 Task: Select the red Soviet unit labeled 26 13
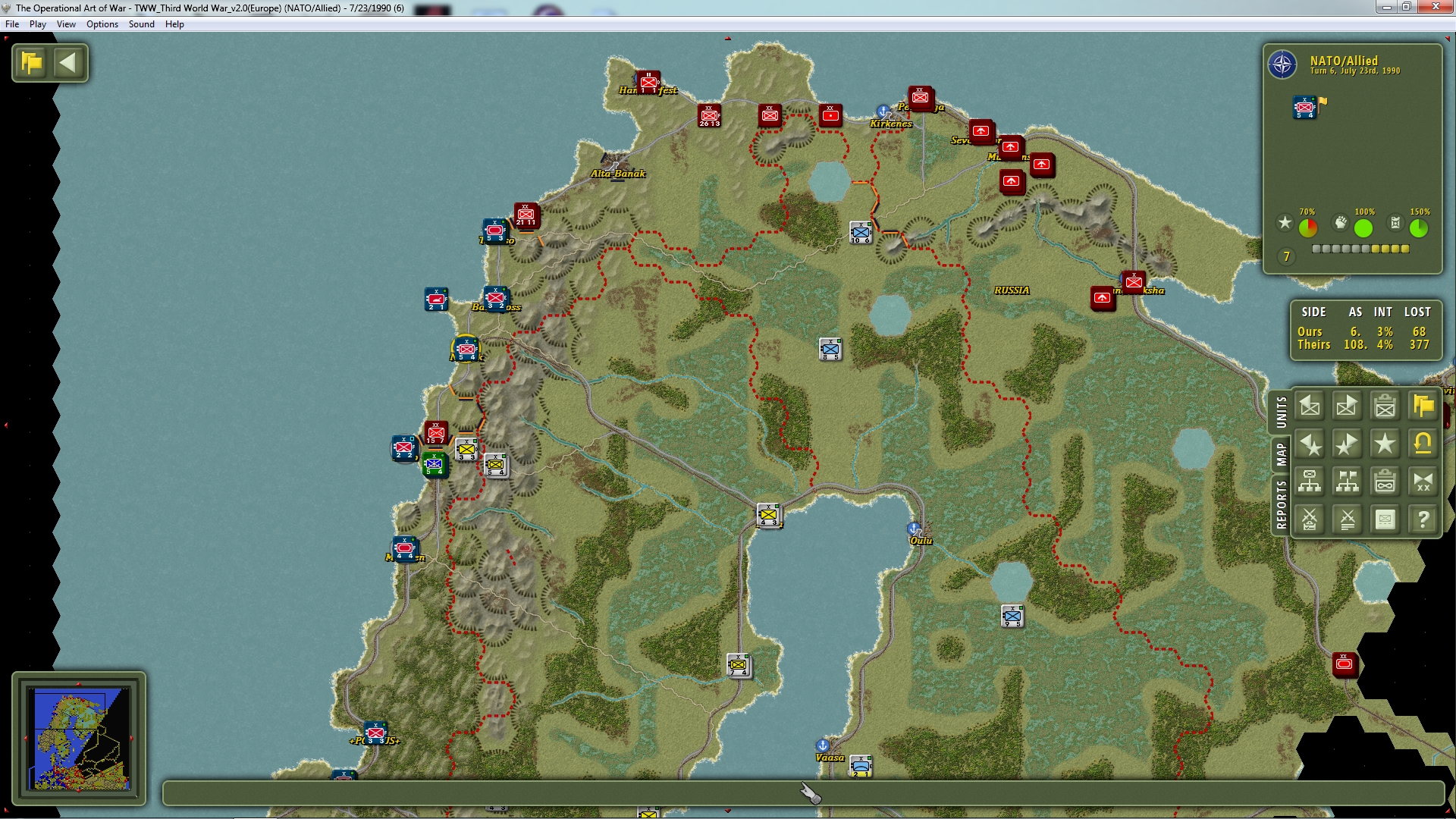click(709, 115)
